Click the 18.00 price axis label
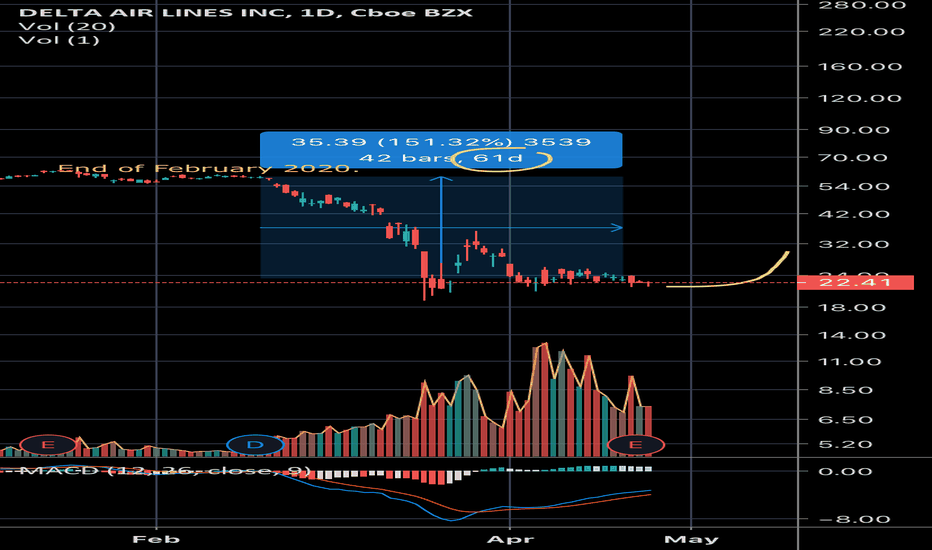 pyautogui.click(x=852, y=307)
